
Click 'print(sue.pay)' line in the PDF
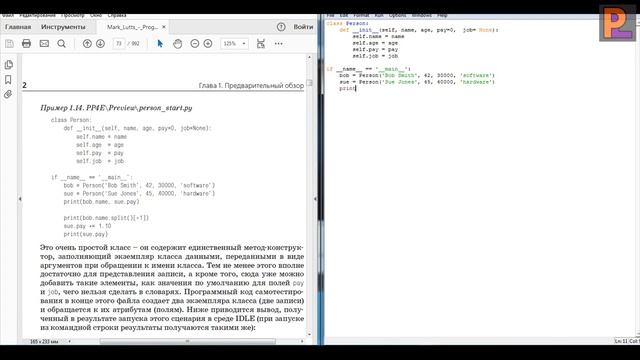[86, 234]
